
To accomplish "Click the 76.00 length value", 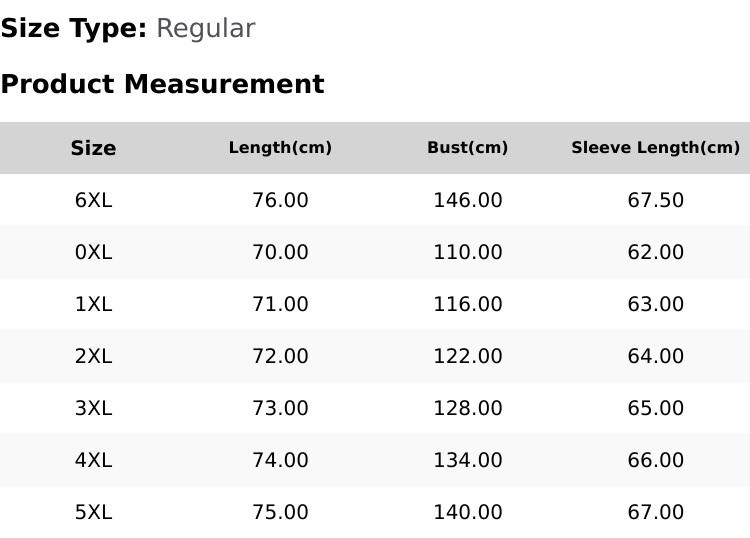I will click(280, 200).
